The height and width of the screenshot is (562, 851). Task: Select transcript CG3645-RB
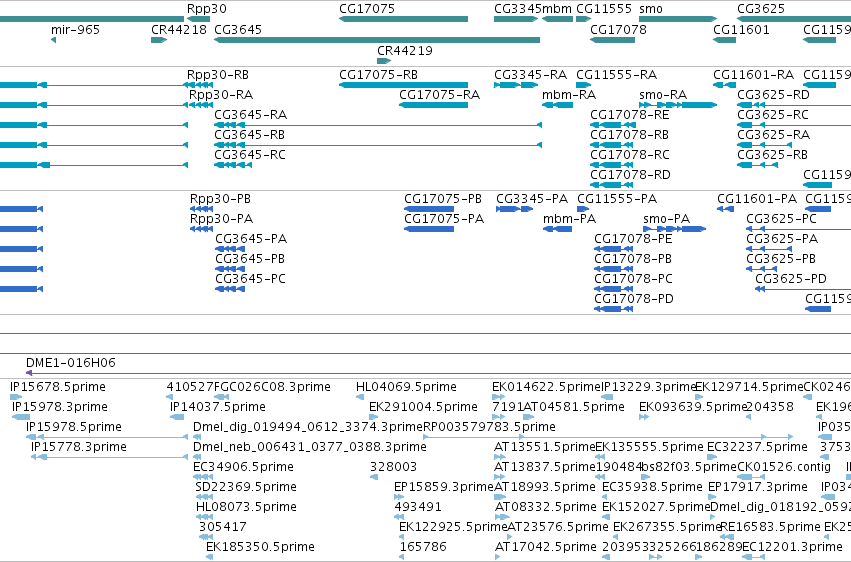[250, 135]
